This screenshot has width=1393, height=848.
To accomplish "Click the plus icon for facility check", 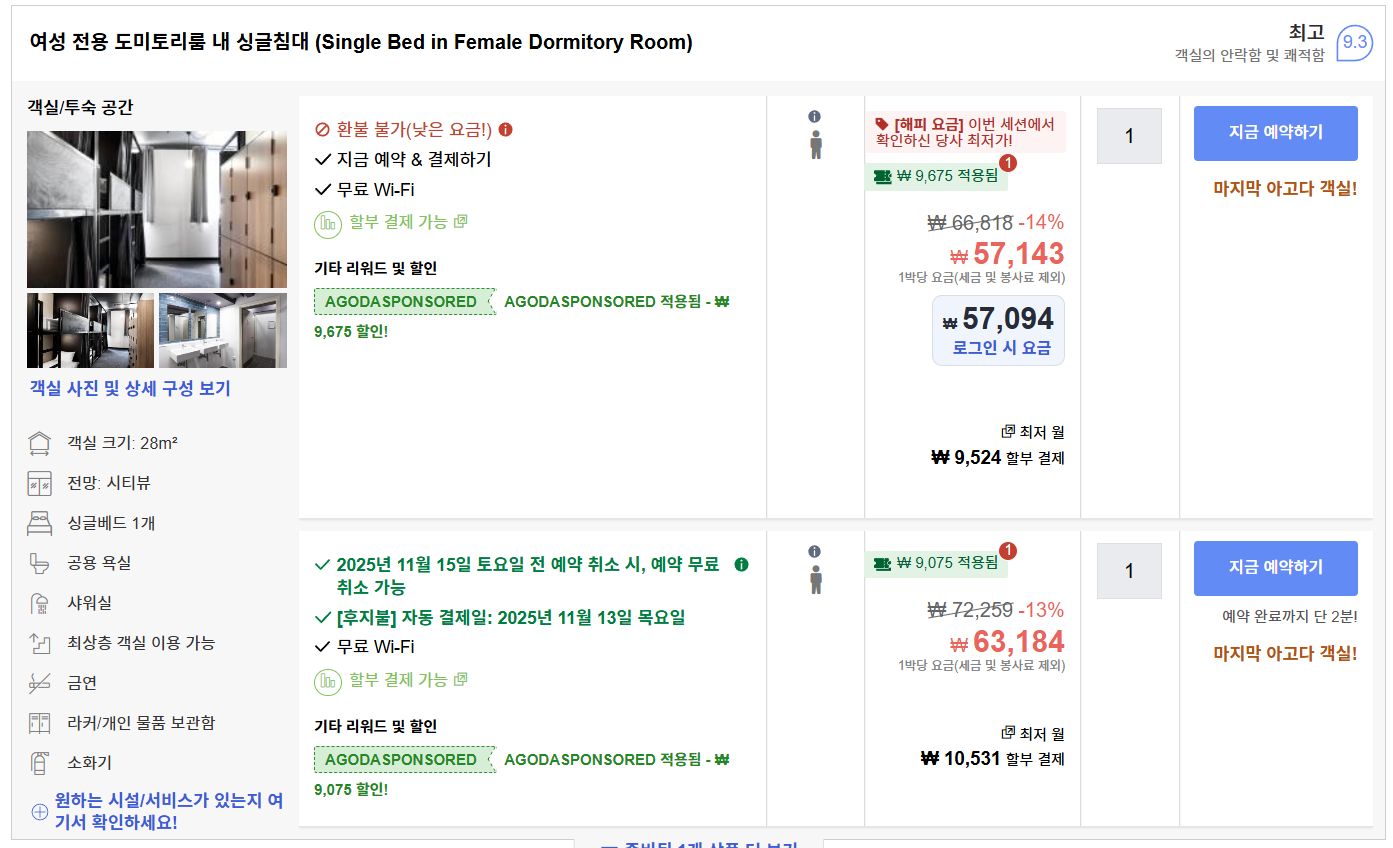I will pos(40,812).
